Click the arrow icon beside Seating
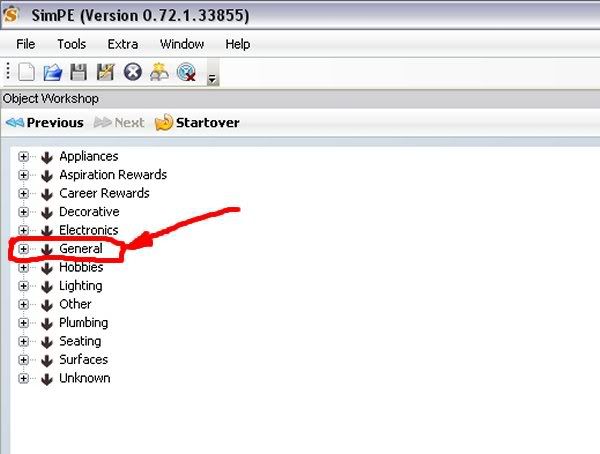 click(47, 341)
